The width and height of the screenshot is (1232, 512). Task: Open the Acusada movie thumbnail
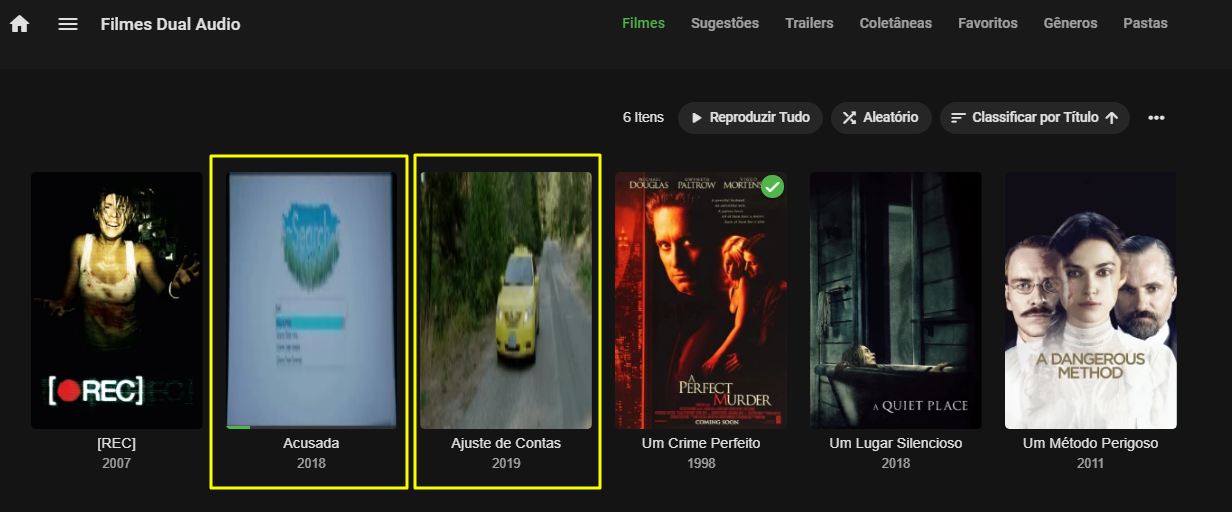311,300
